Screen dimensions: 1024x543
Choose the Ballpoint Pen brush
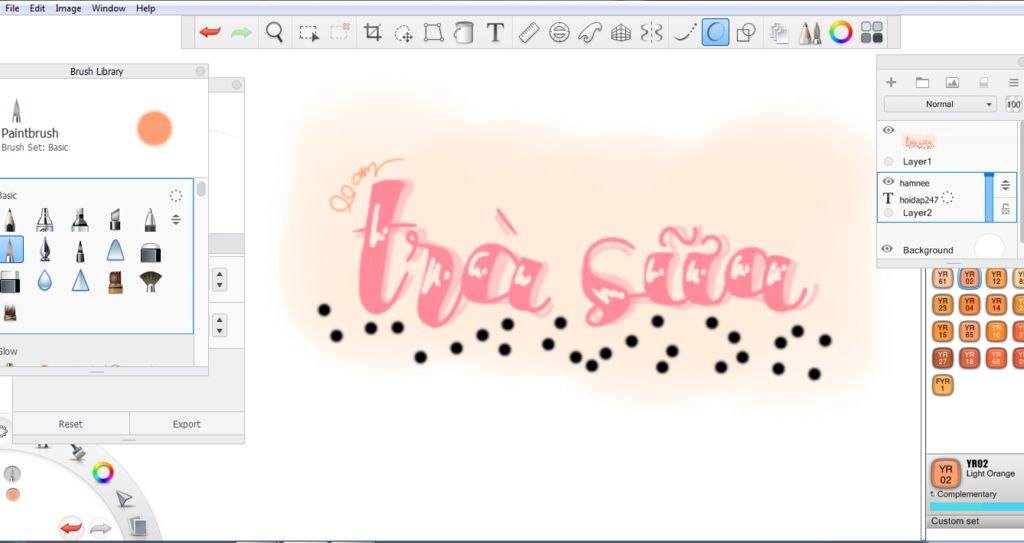(150, 220)
